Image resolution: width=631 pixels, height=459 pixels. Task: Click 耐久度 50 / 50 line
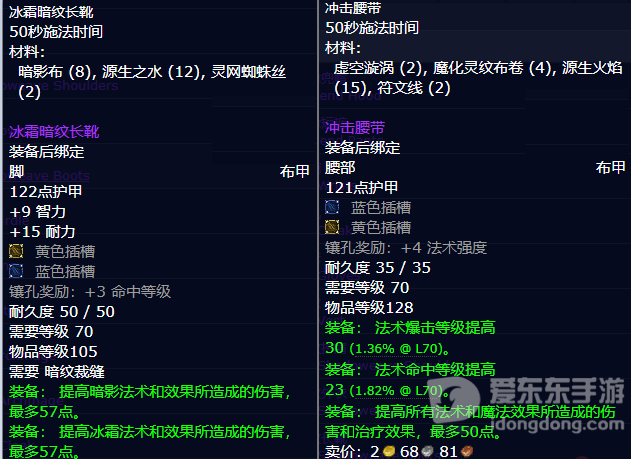62,312
